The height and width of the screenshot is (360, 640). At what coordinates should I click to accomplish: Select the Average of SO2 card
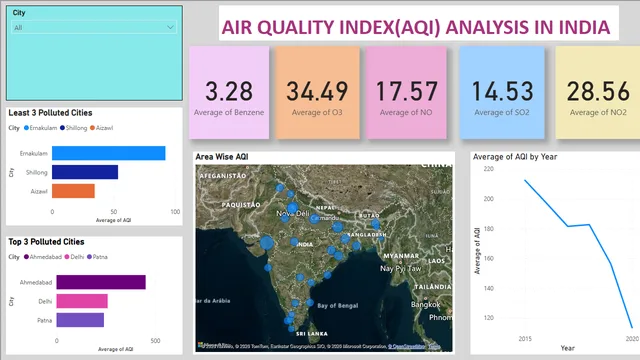502,92
